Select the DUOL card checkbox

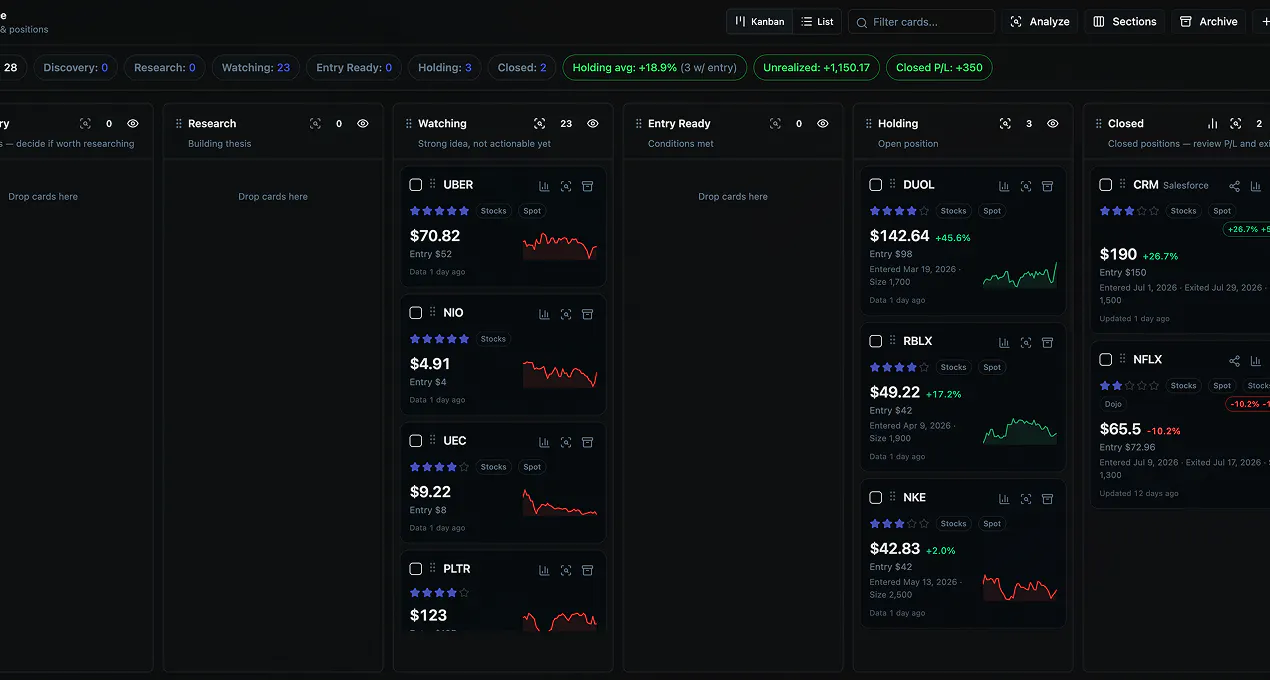pos(876,185)
